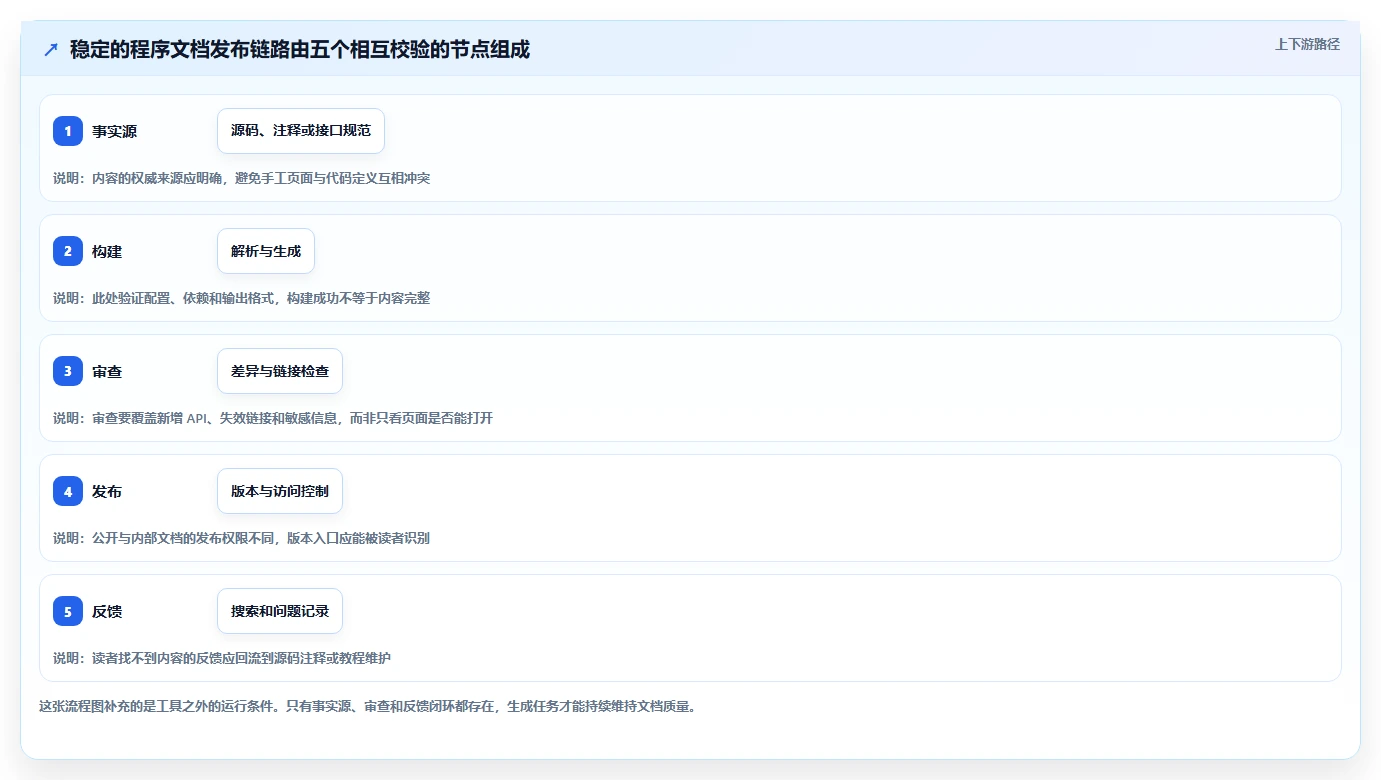Viewport: 1381px width, 780px height.
Task: Click the arrow icon beside the flowchart title
Action: pos(51,49)
